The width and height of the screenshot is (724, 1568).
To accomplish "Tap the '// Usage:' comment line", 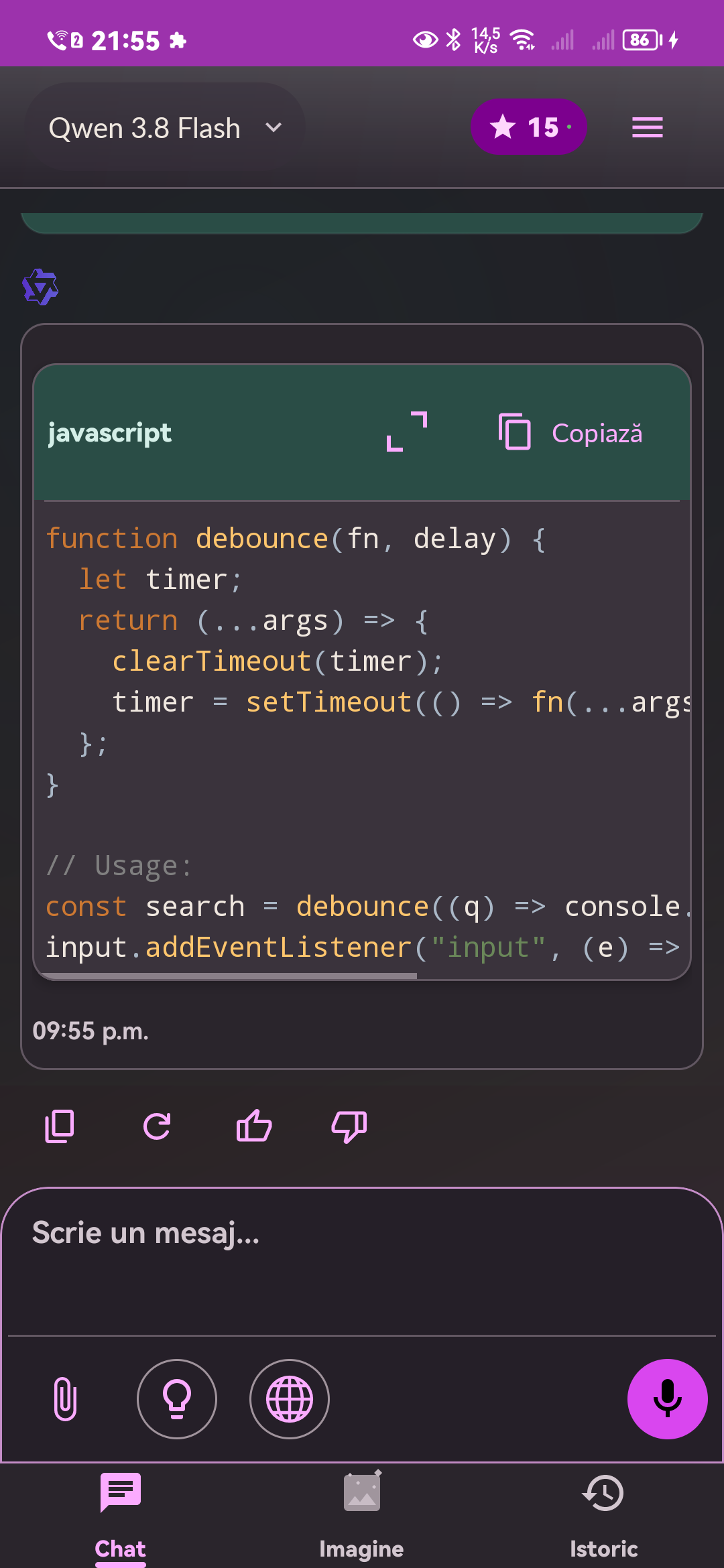I will (119, 866).
